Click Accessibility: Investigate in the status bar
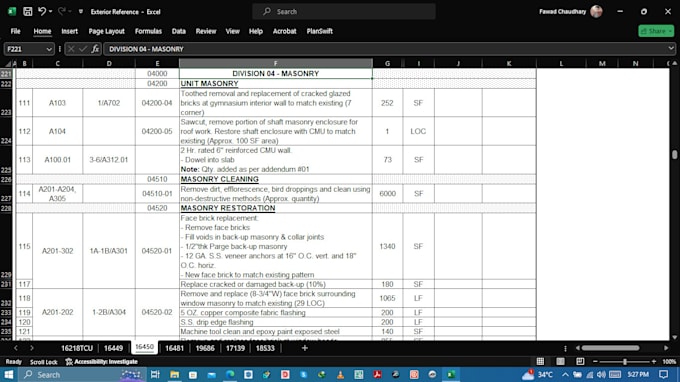The height and width of the screenshot is (382, 680). (101, 362)
